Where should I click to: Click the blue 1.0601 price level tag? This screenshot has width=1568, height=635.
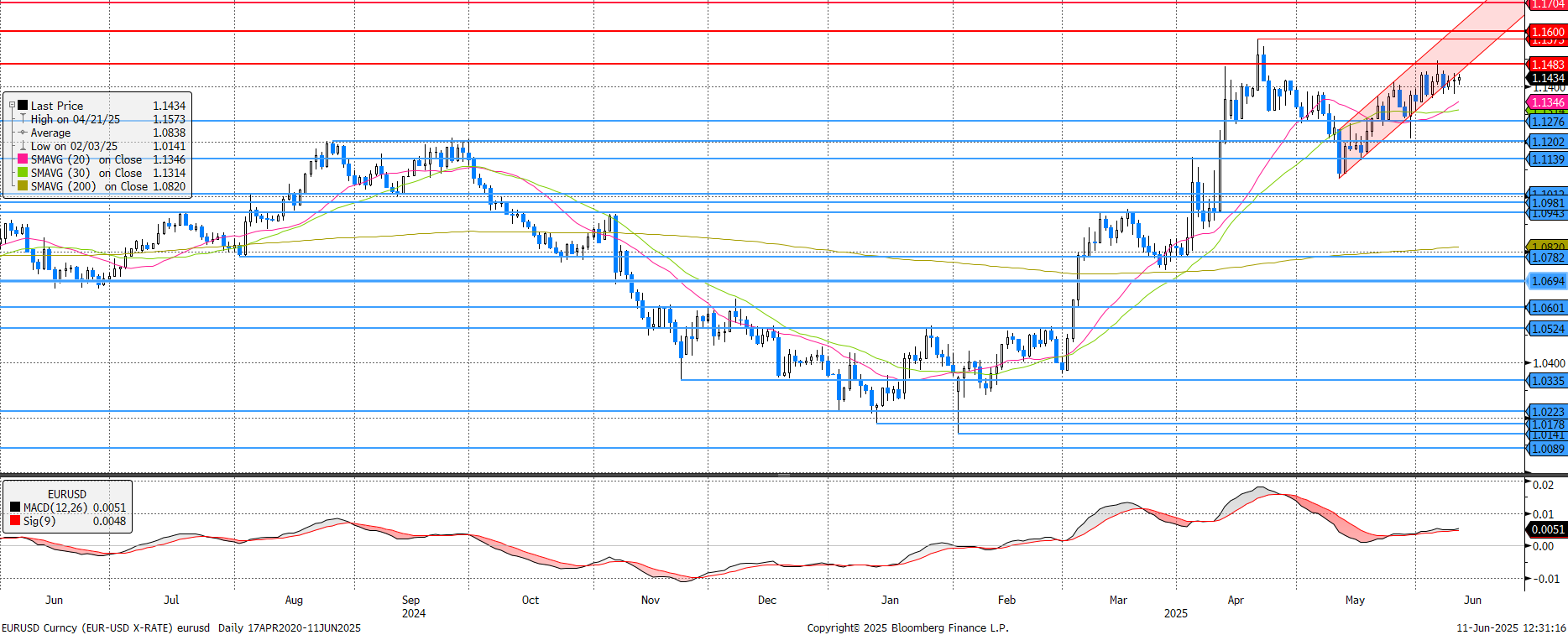pos(1546,308)
